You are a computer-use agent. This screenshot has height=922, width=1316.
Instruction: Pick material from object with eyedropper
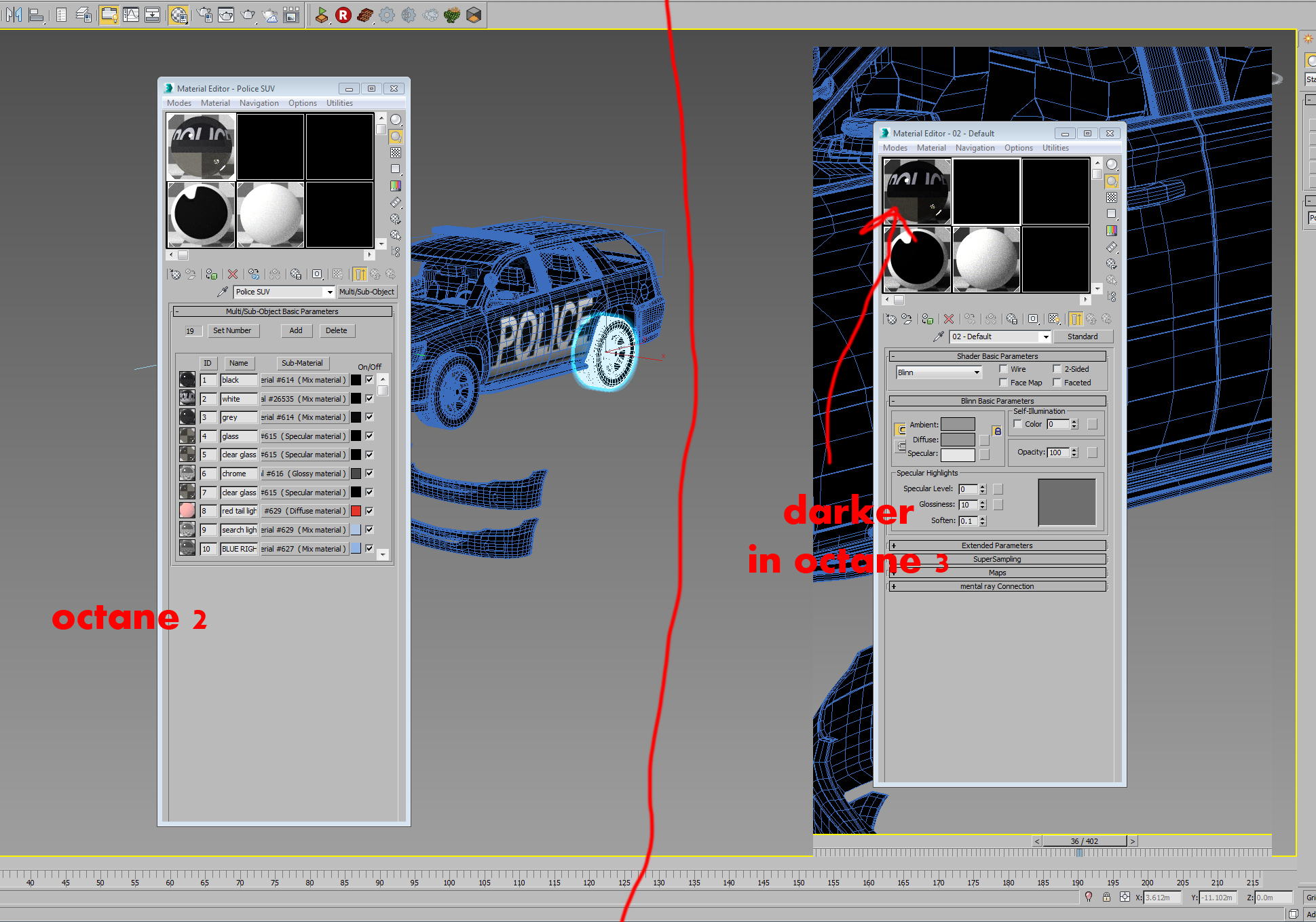click(x=223, y=292)
